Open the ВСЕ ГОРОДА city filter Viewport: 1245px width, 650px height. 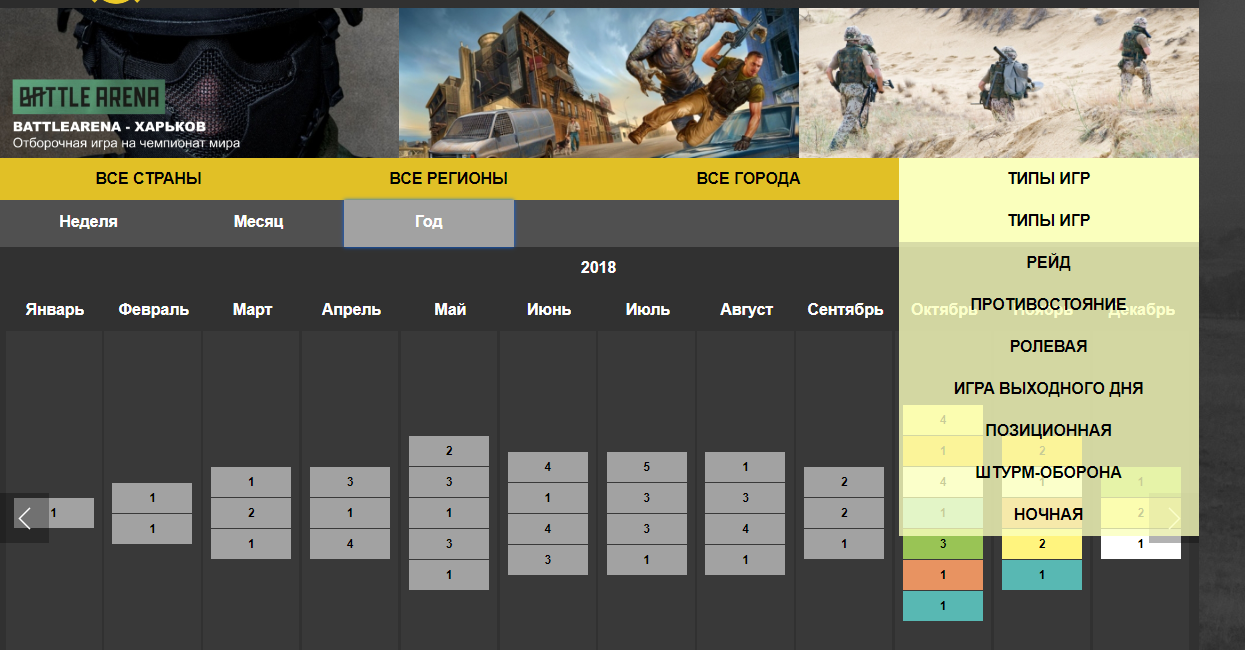(x=749, y=179)
